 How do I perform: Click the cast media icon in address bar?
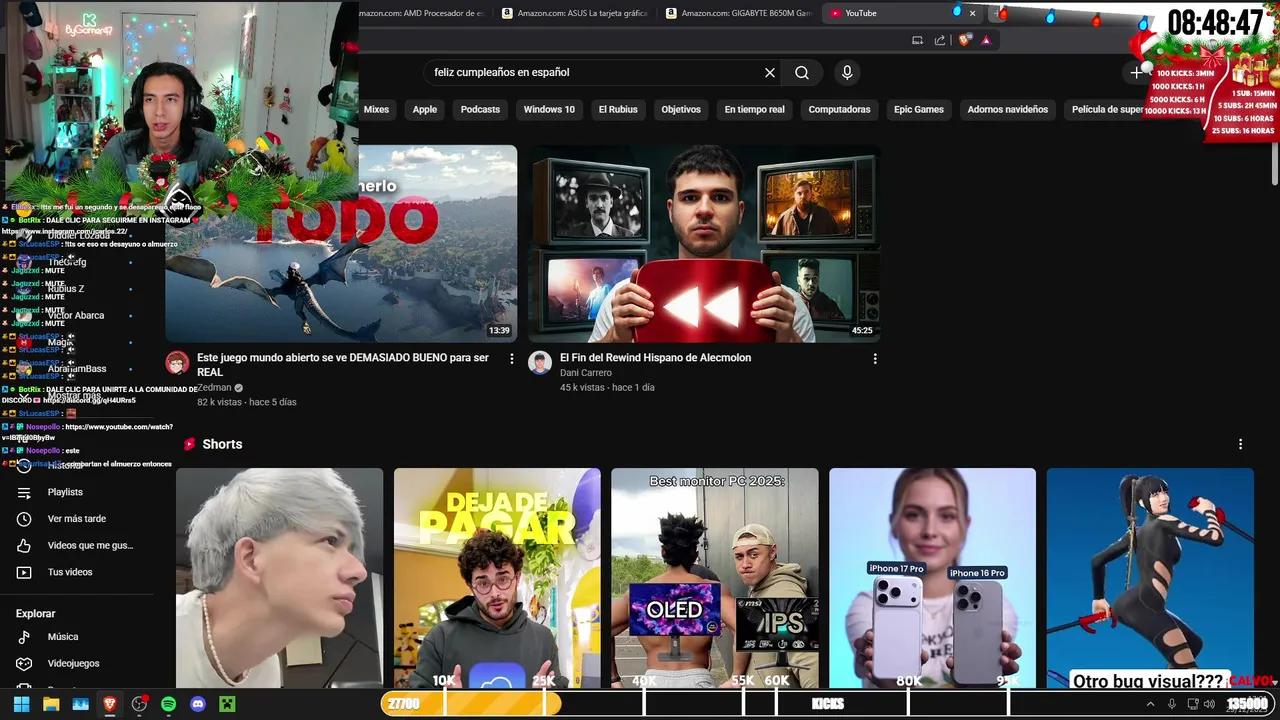[917, 40]
